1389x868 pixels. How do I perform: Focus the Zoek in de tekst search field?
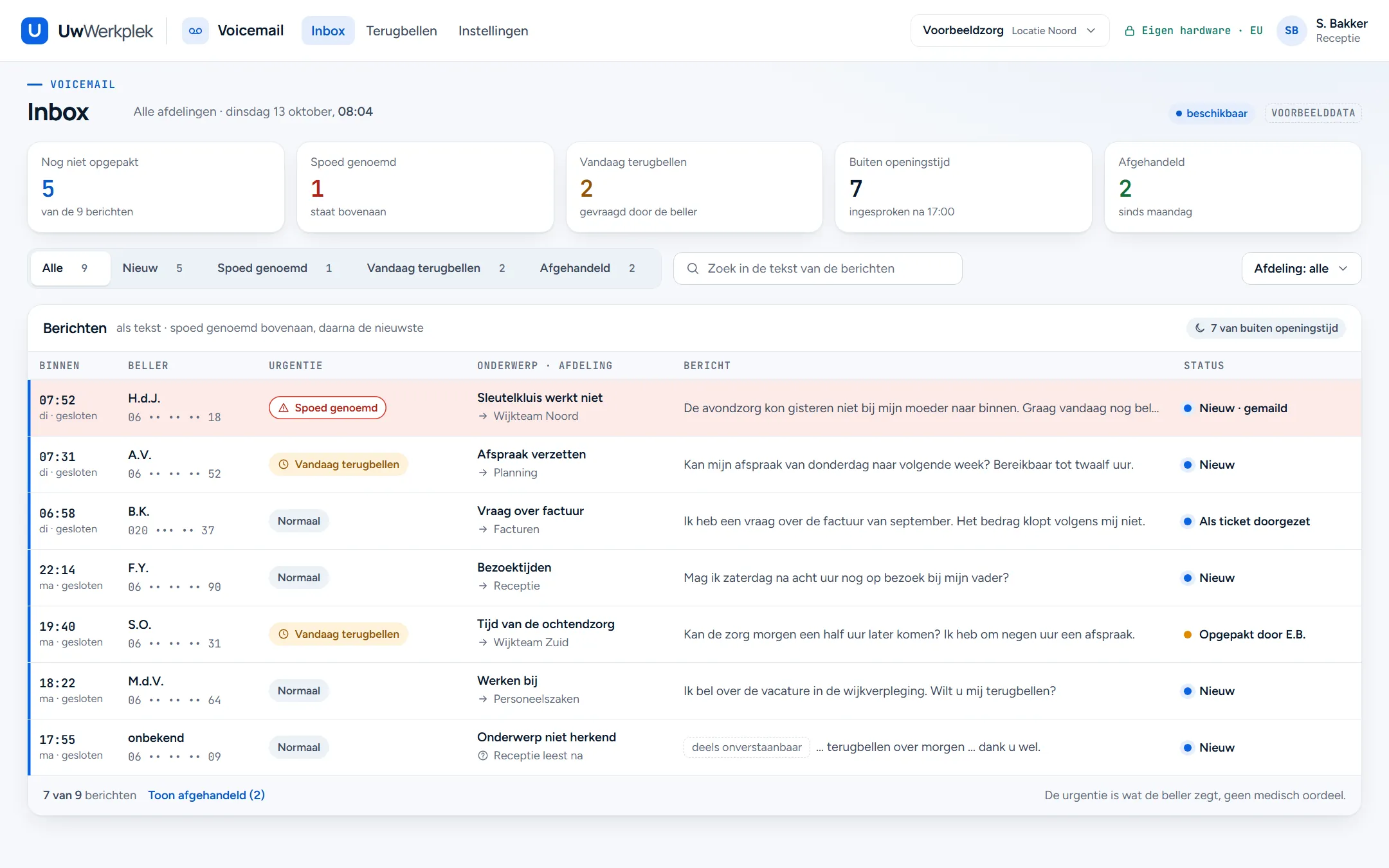818,269
